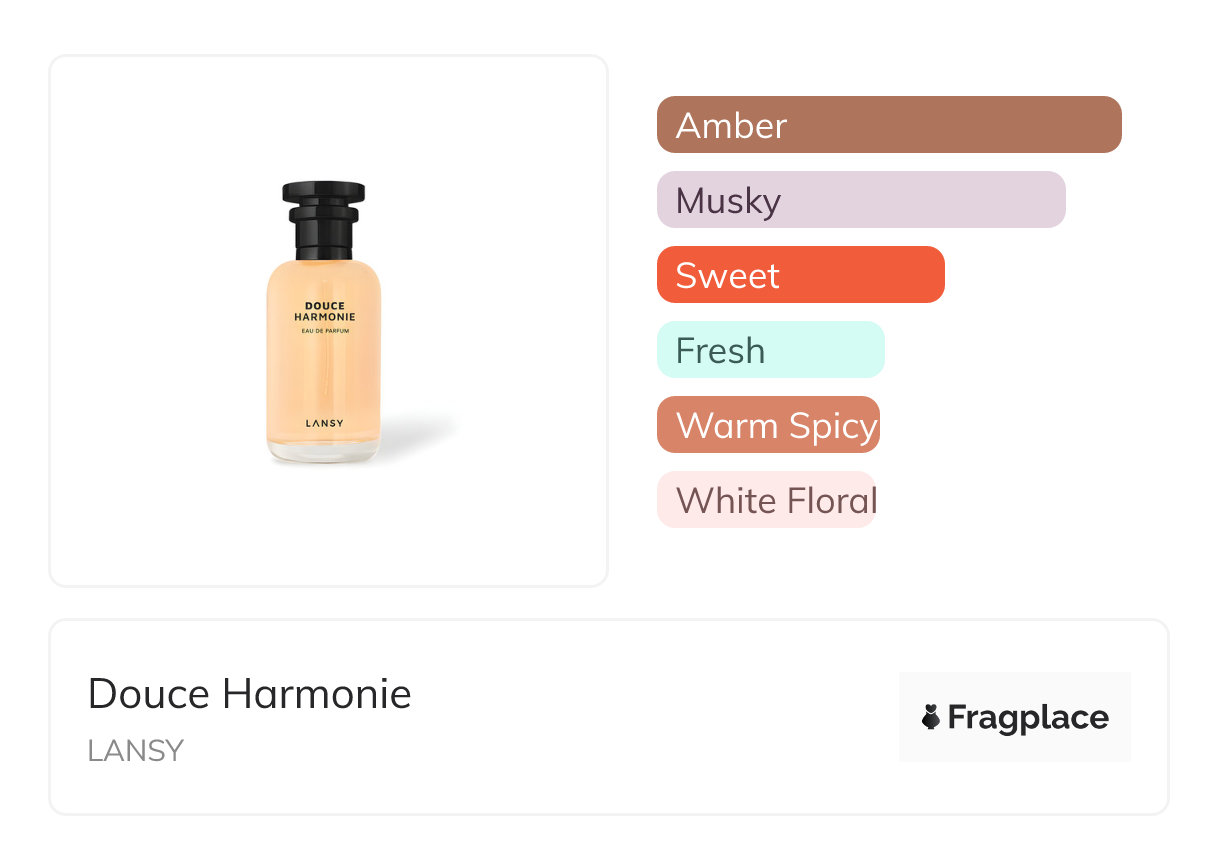Open the LANSY brand link below the title
Screen dimensions: 1218x864
(135, 751)
